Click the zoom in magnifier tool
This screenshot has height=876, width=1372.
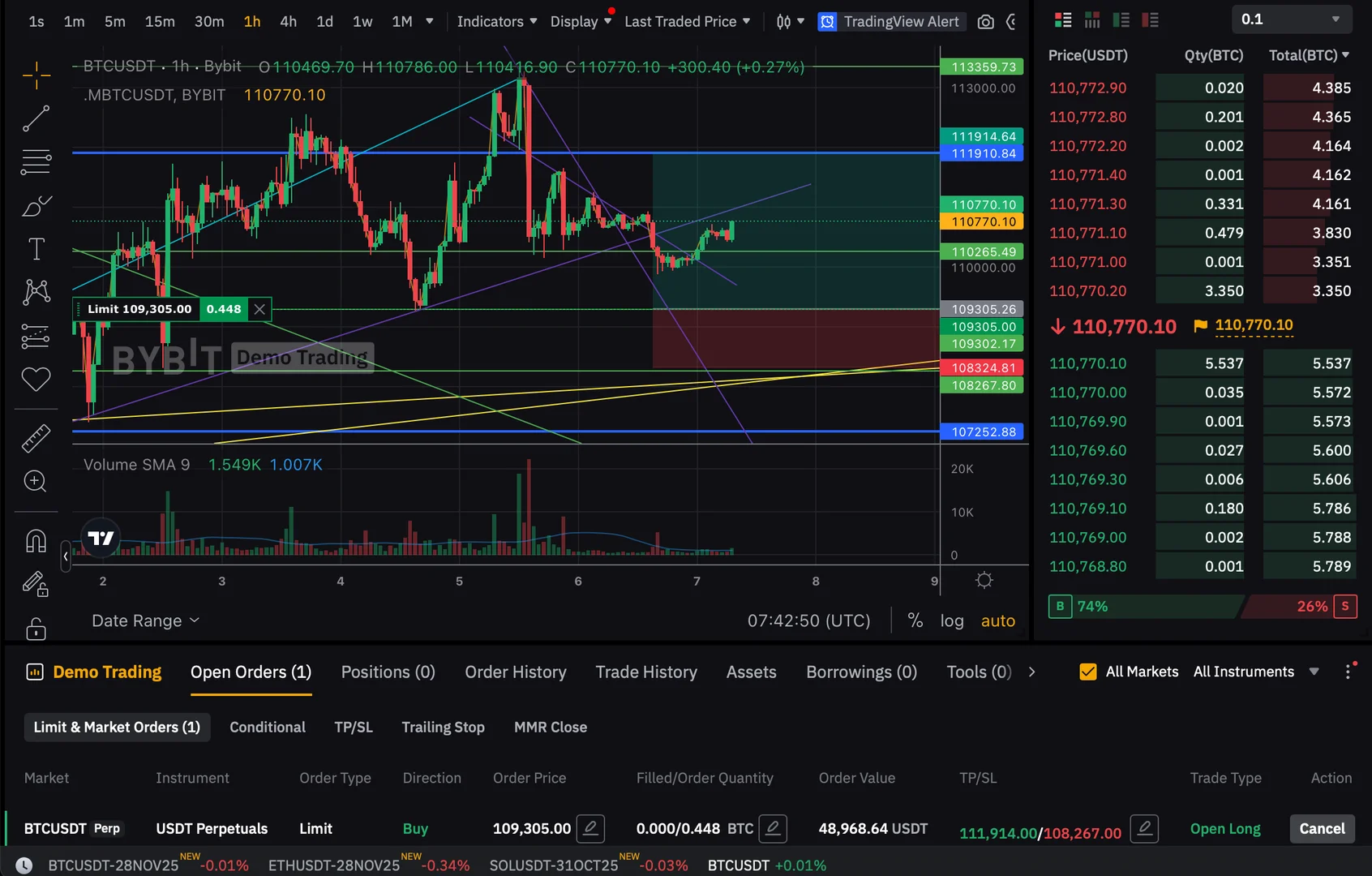pyautogui.click(x=36, y=481)
